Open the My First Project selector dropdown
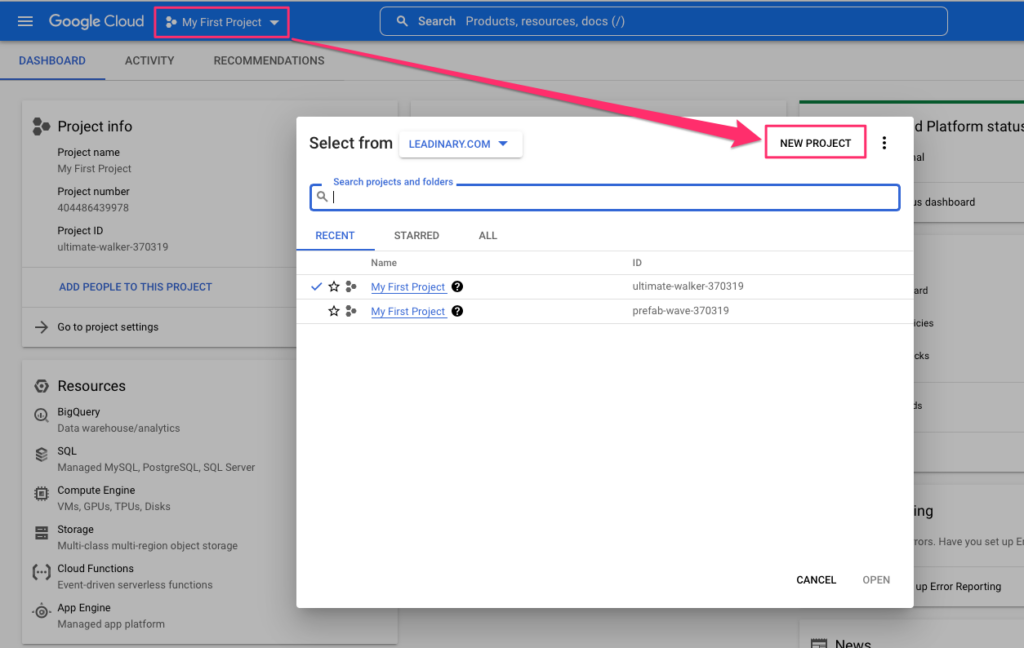This screenshot has width=1024, height=648. pos(222,22)
